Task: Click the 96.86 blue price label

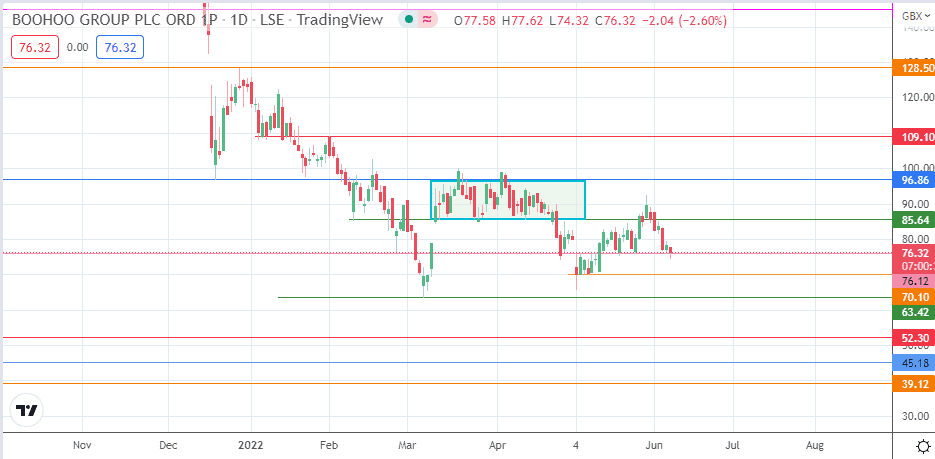Action: tap(914, 179)
